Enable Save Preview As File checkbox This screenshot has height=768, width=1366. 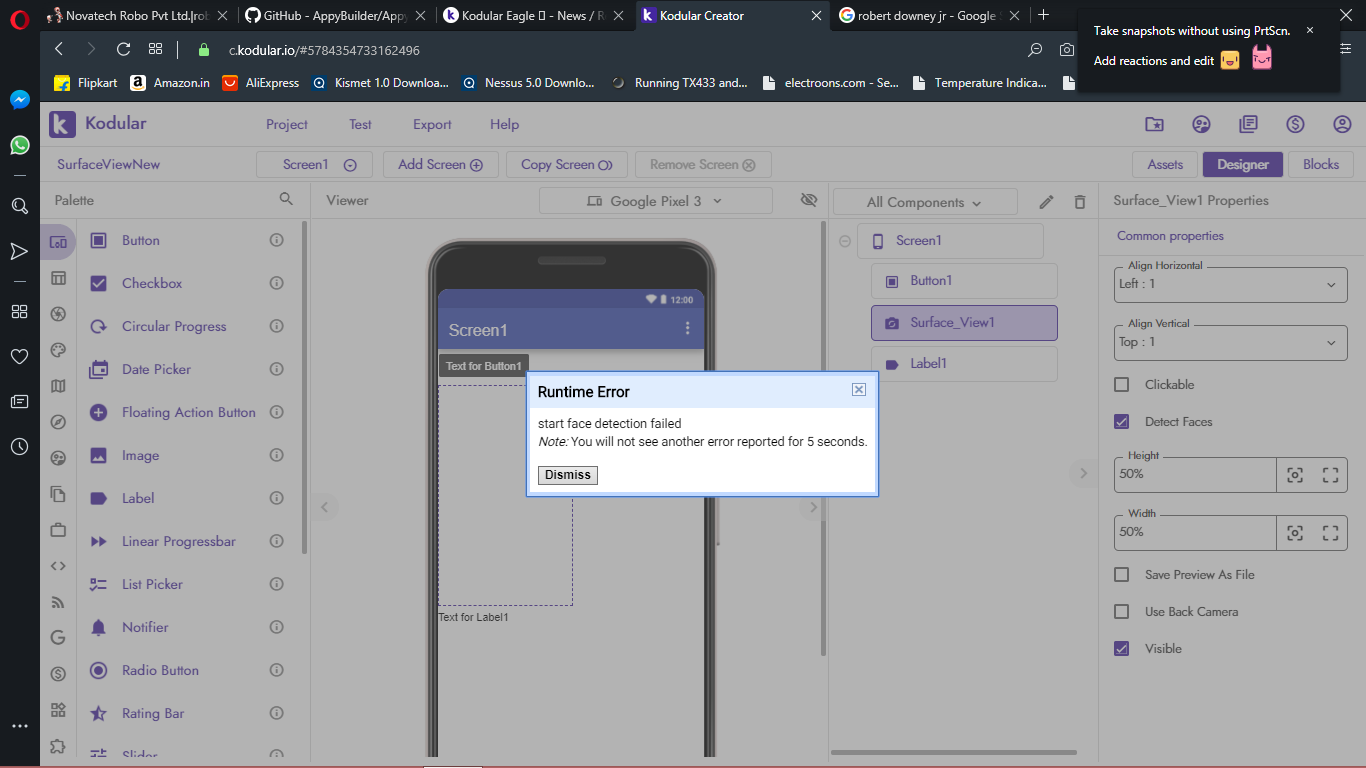click(1122, 574)
